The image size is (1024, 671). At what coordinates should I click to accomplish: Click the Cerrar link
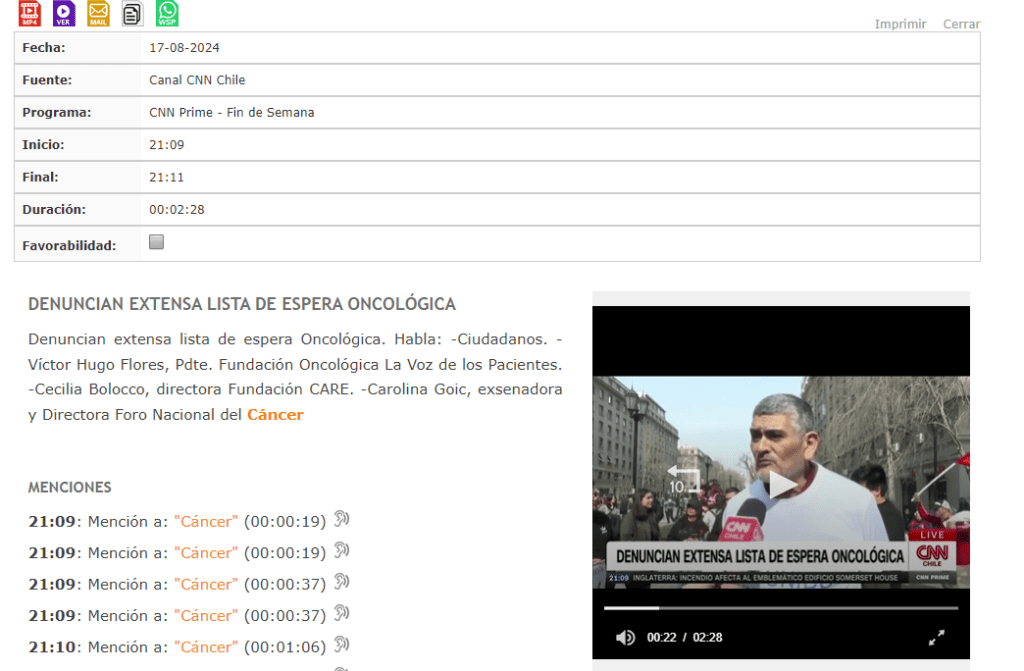pyautogui.click(x=961, y=24)
